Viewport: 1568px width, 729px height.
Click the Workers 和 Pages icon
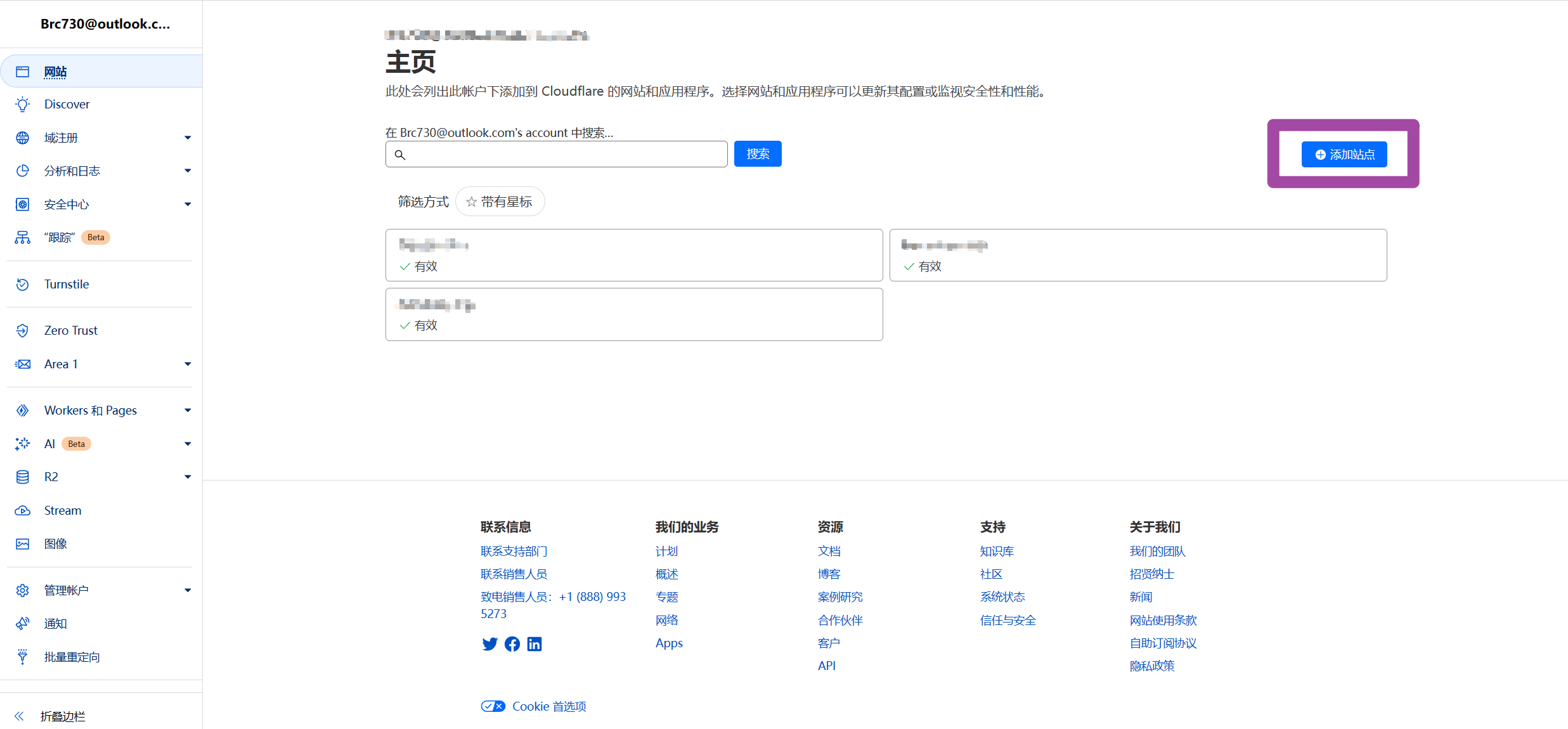(22, 410)
